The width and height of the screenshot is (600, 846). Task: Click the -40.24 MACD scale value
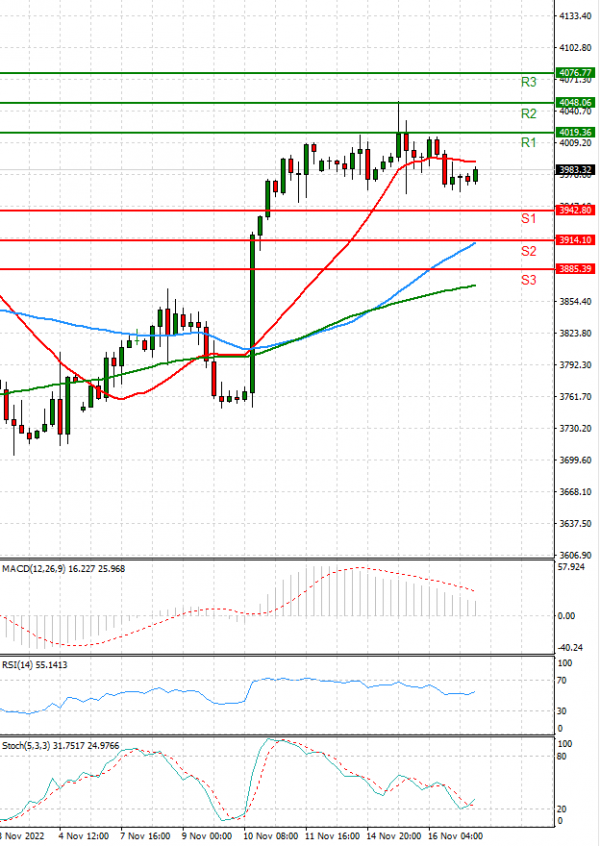pos(570,647)
